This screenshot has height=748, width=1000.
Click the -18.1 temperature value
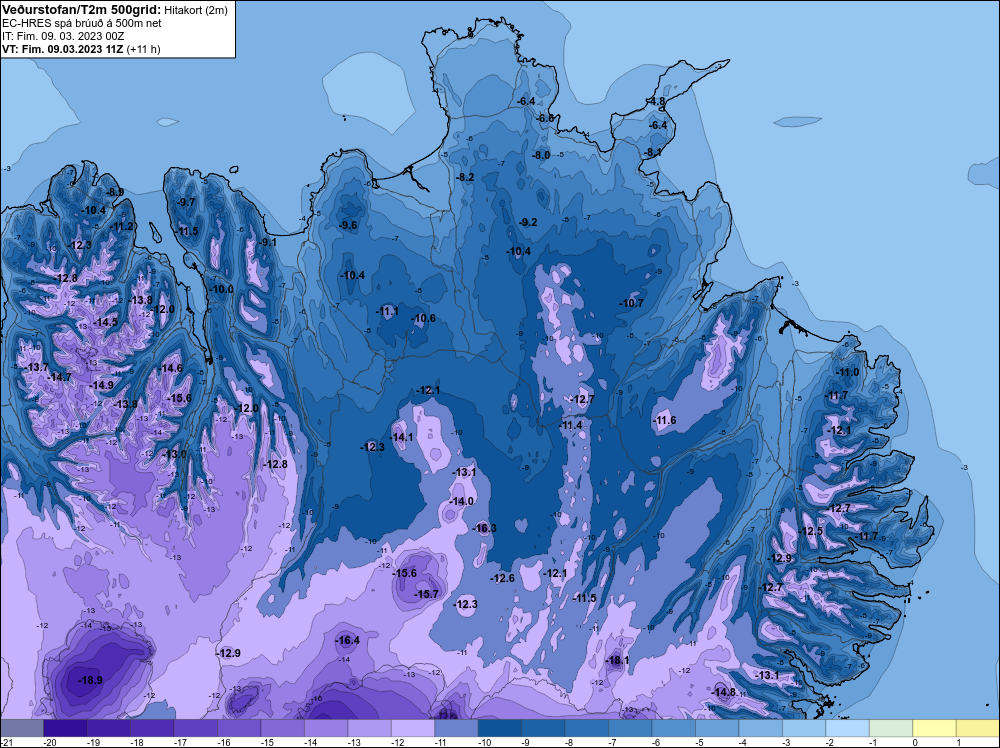617,660
